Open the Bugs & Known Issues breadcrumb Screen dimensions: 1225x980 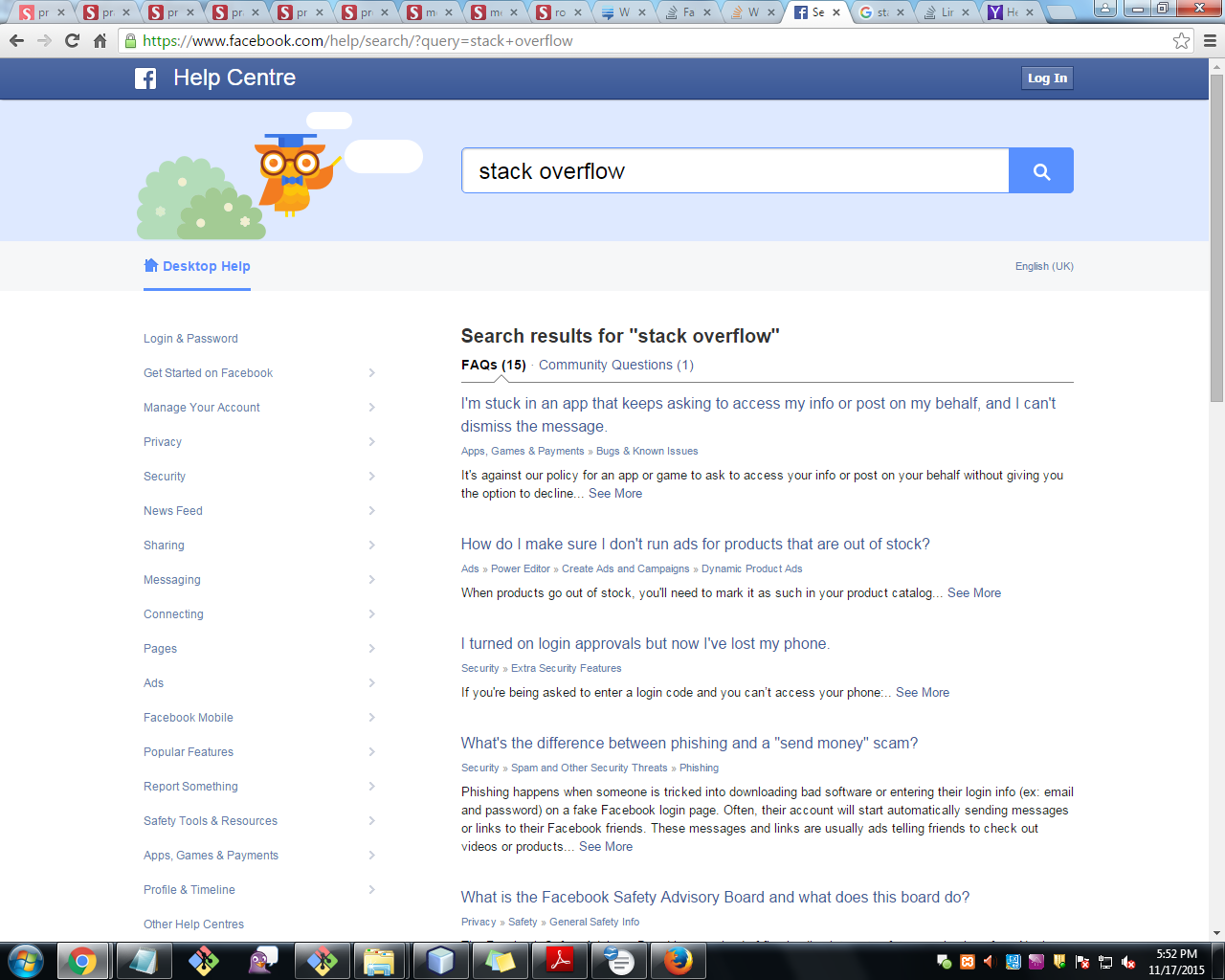coord(647,451)
